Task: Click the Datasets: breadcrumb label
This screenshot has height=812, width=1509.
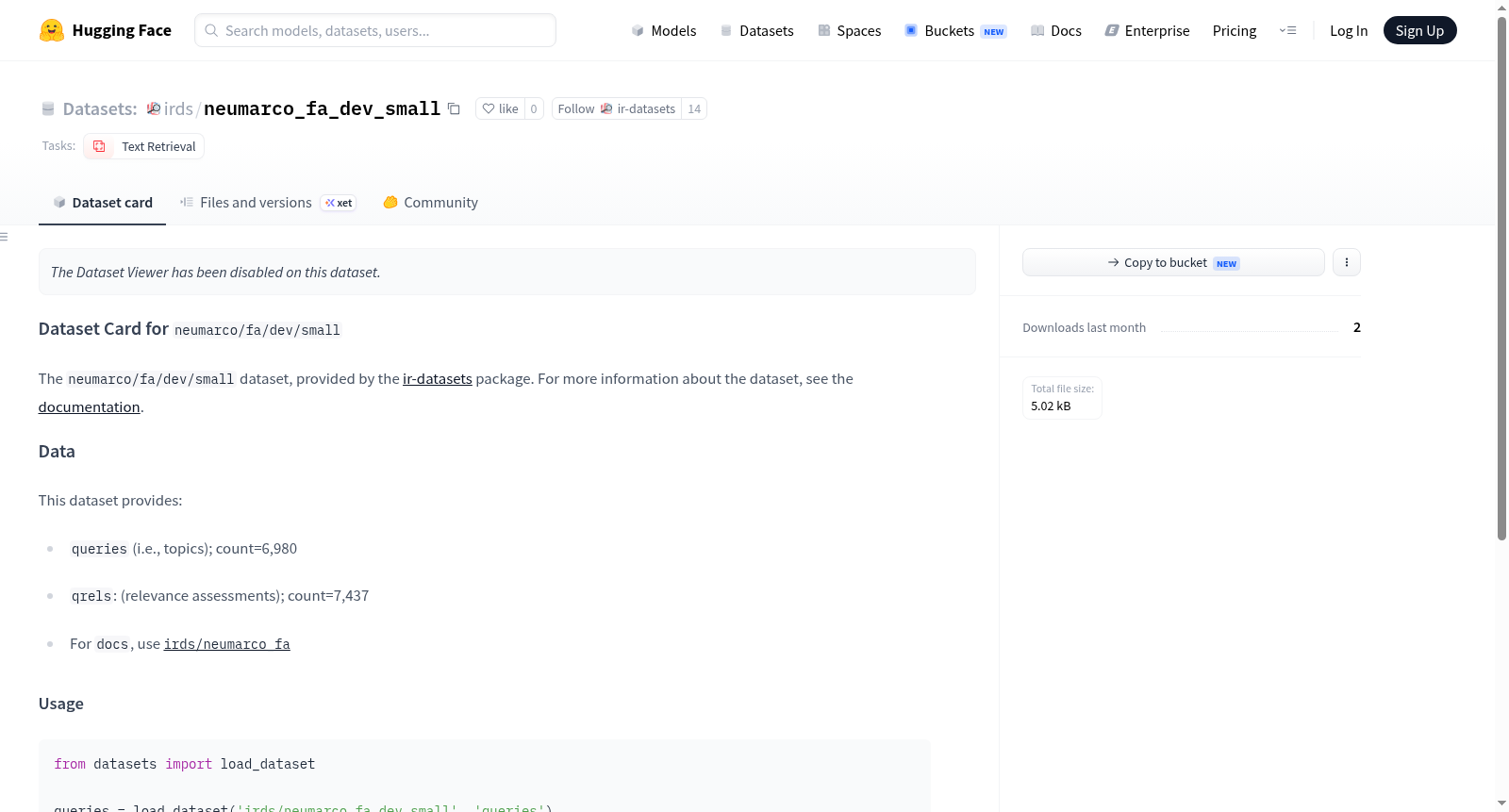Action: (x=100, y=108)
